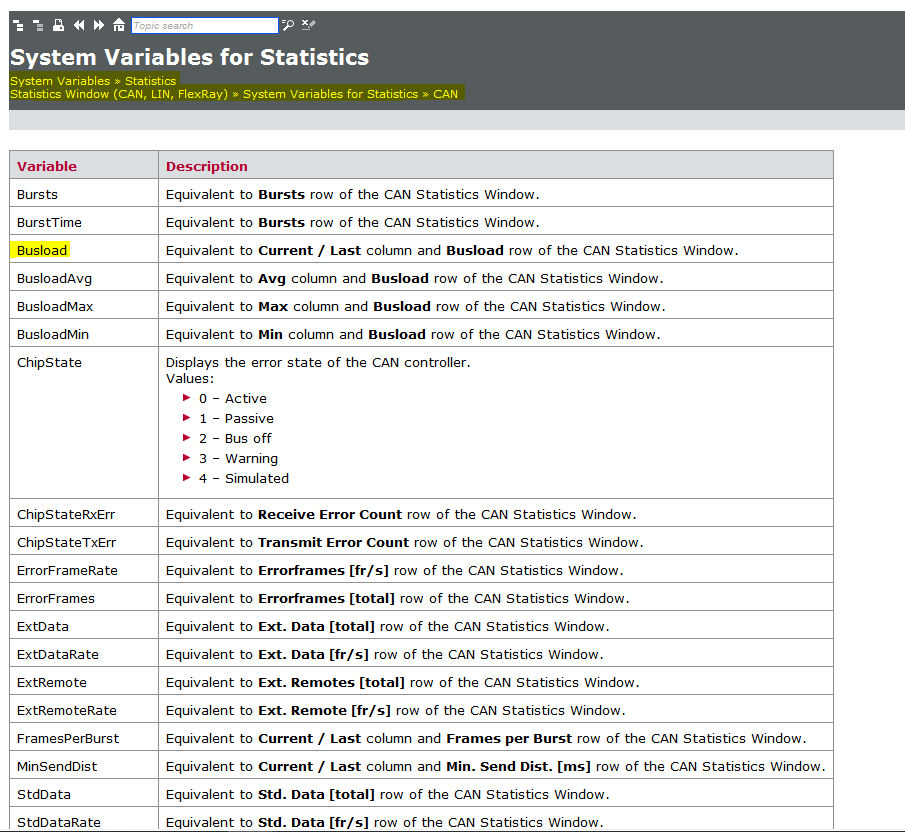Select the ExtData variable cell

pos(84,626)
